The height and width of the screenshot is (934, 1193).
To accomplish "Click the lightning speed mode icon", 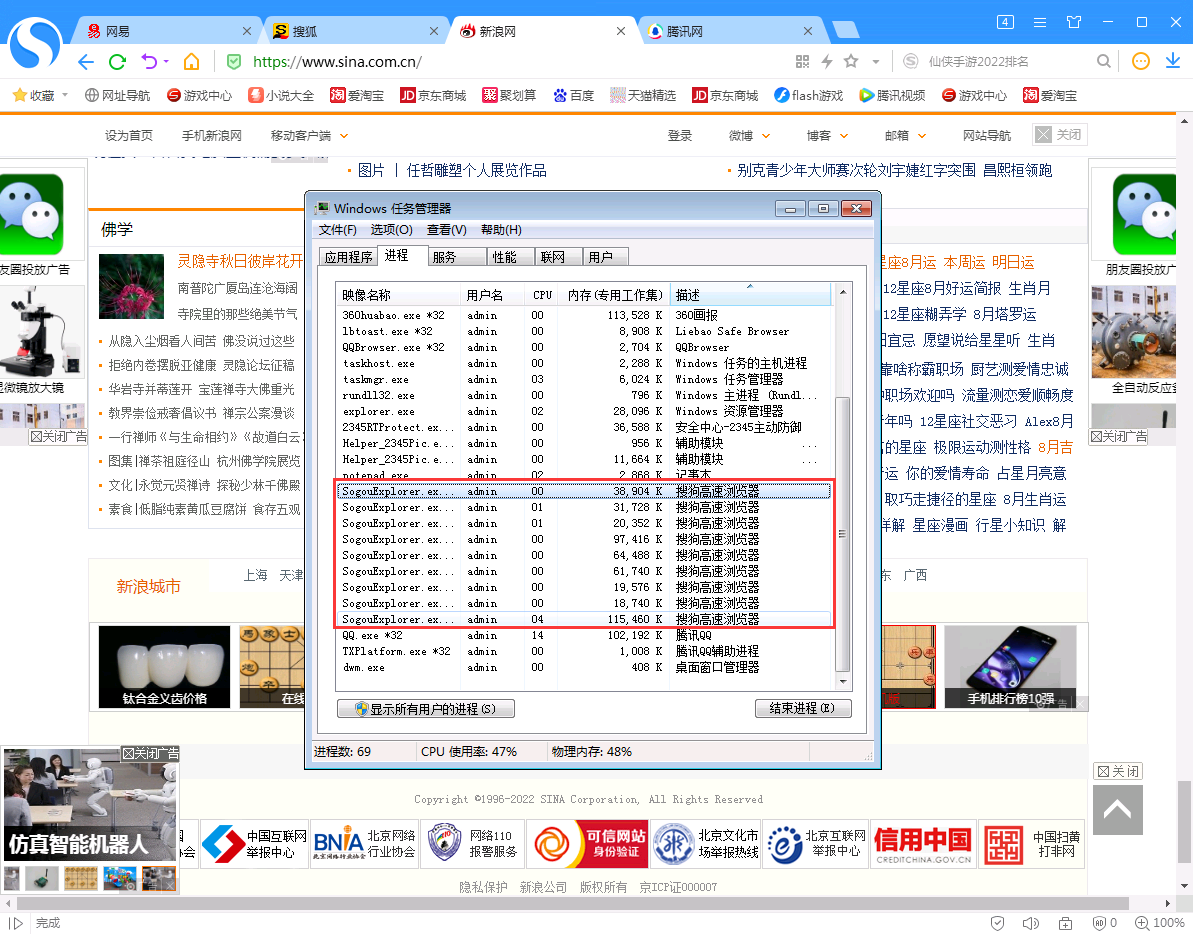I will tap(826, 62).
